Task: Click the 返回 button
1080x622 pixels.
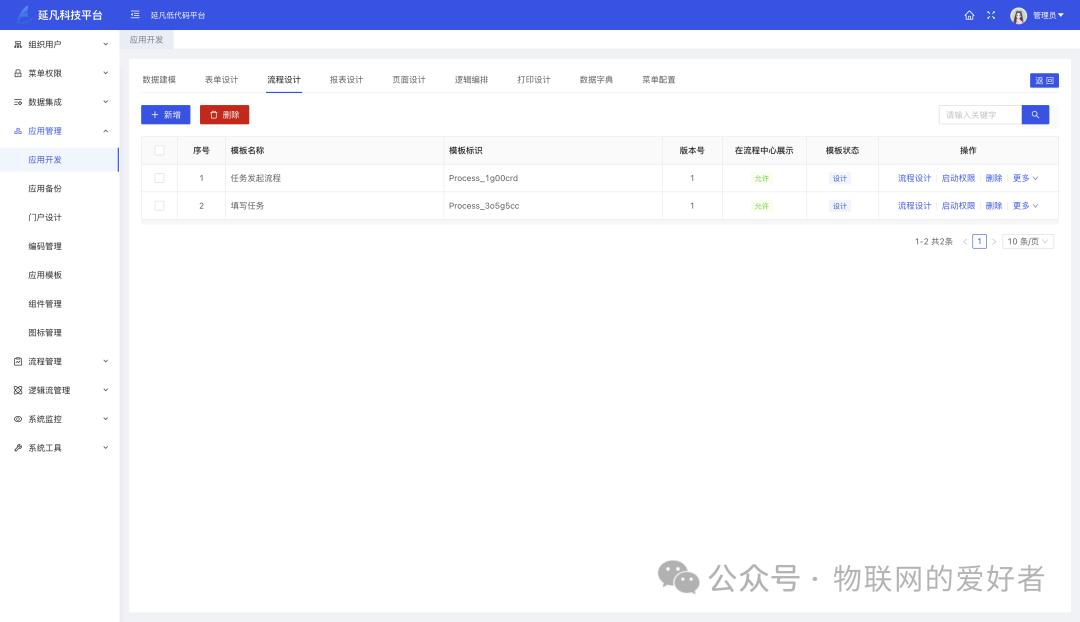Action: (x=1044, y=81)
